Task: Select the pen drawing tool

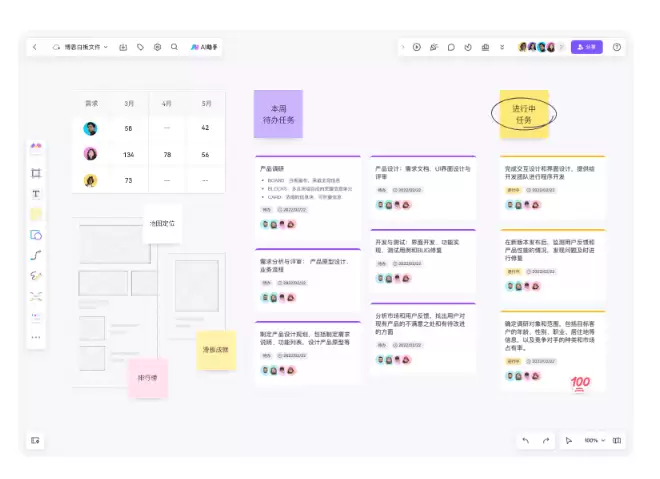Action: [36, 276]
